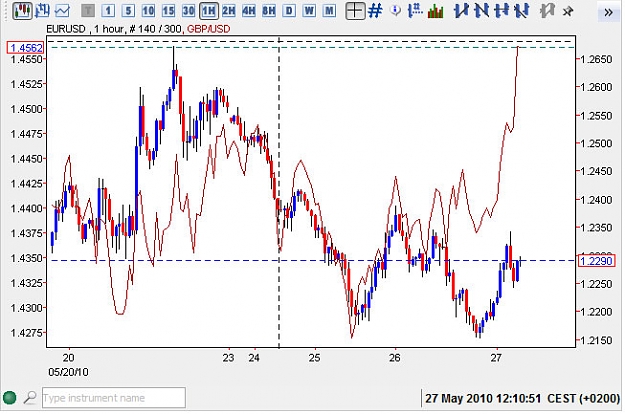
Task: Click the first blue N-shaped chart tool icon
Action: pos(461,11)
